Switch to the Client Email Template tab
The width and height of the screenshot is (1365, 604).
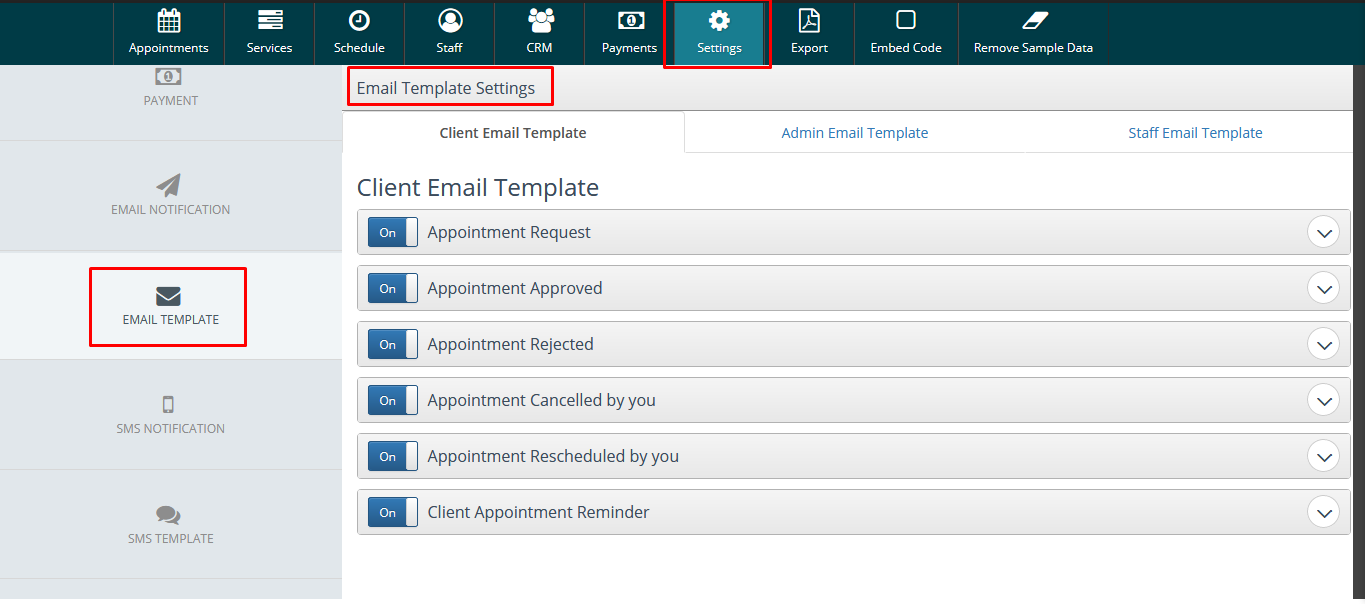[513, 132]
